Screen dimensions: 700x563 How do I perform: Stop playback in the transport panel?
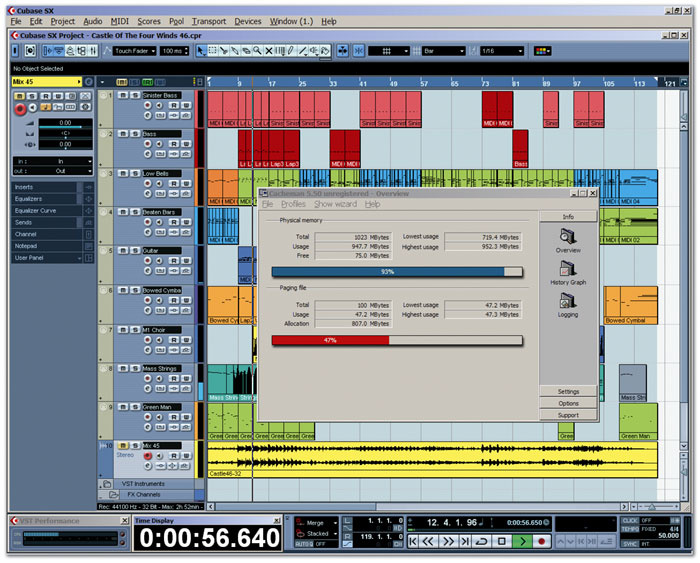tap(501, 542)
